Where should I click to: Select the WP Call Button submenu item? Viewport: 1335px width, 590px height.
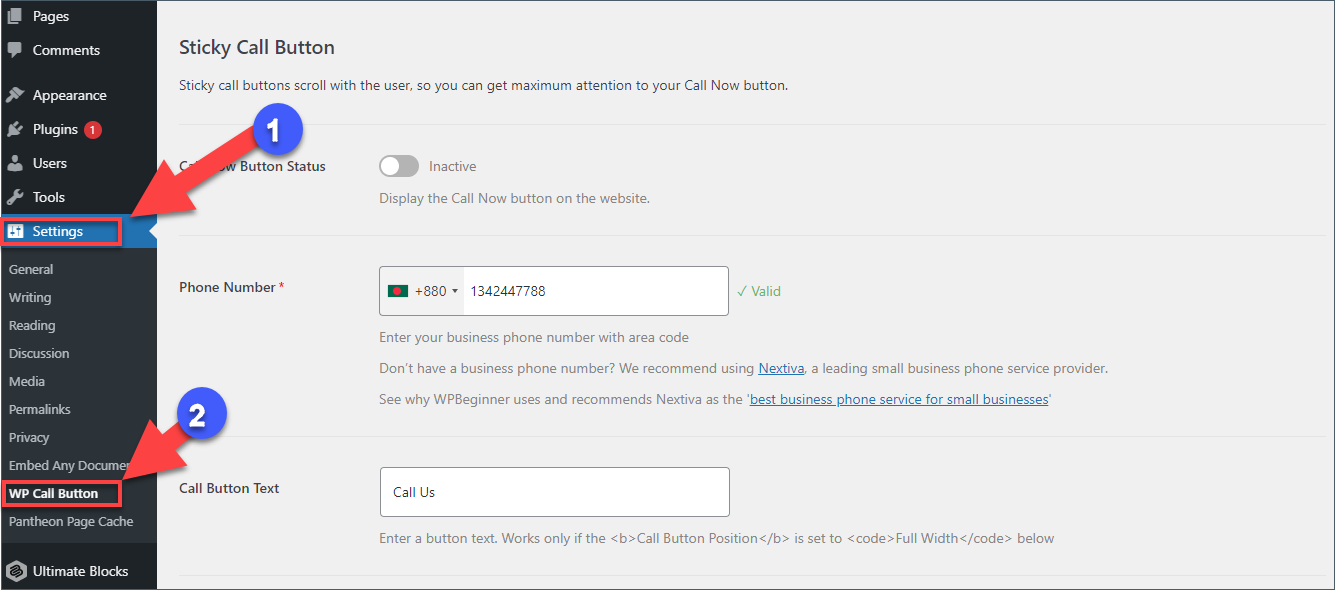coord(54,493)
